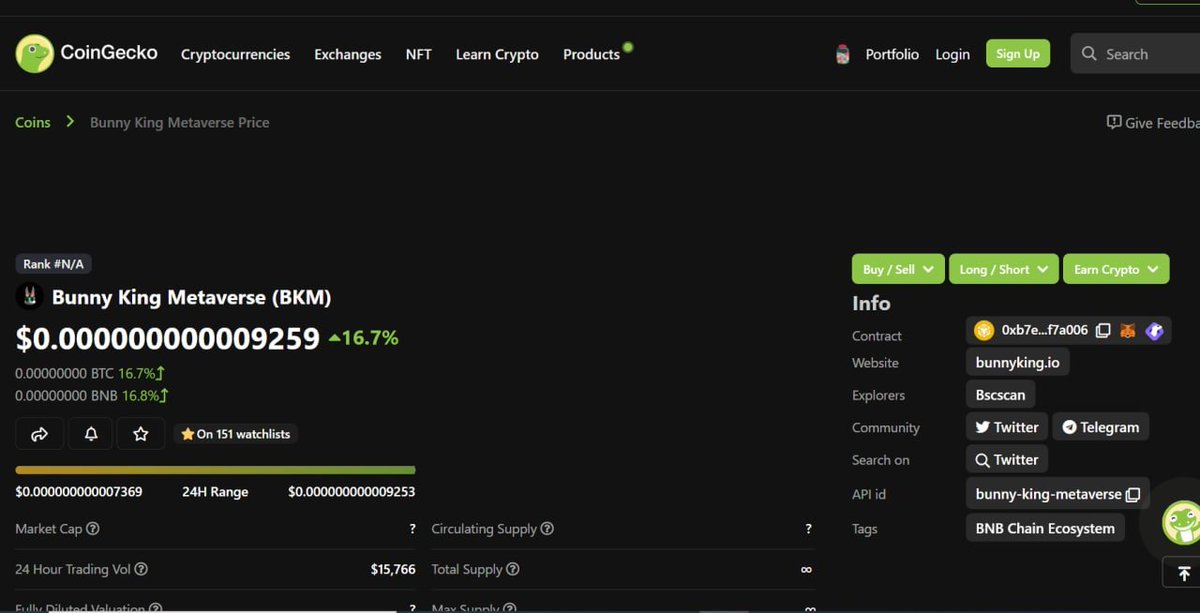Add coin to favorites with star button

(x=141, y=434)
